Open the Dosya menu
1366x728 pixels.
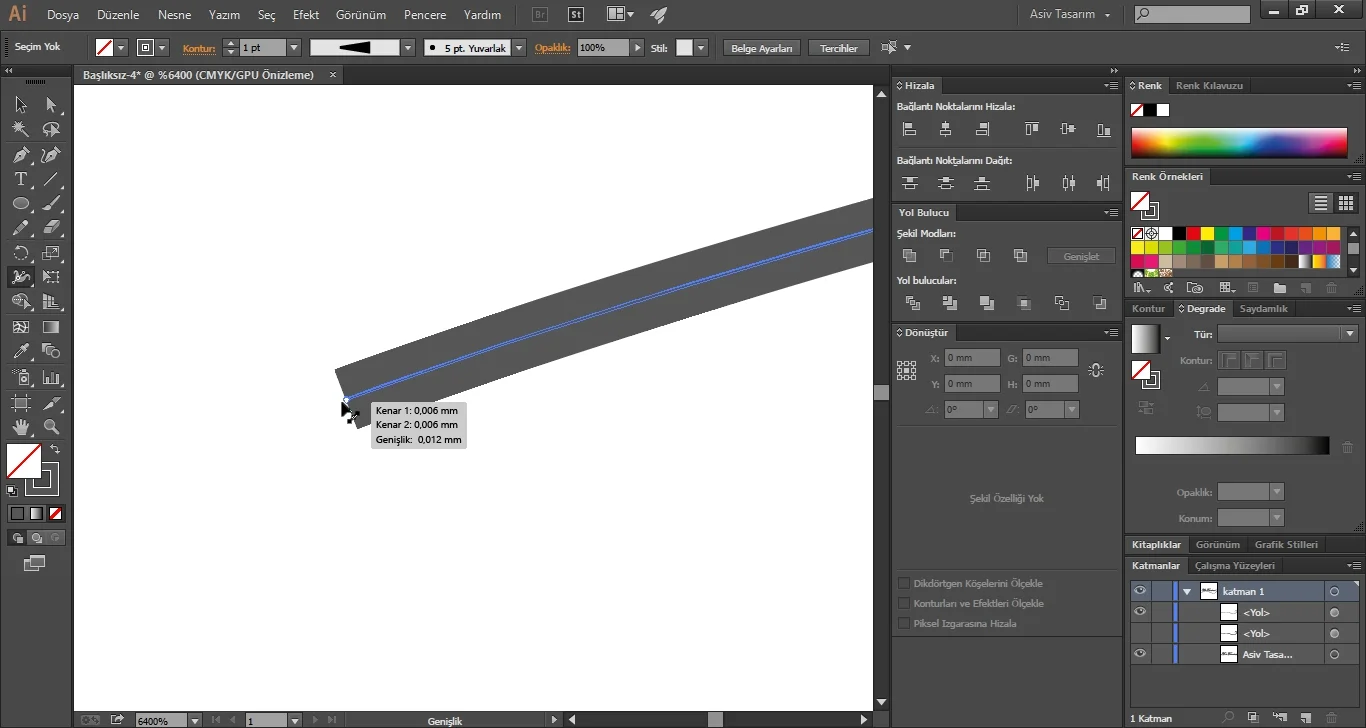pyautogui.click(x=63, y=15)
